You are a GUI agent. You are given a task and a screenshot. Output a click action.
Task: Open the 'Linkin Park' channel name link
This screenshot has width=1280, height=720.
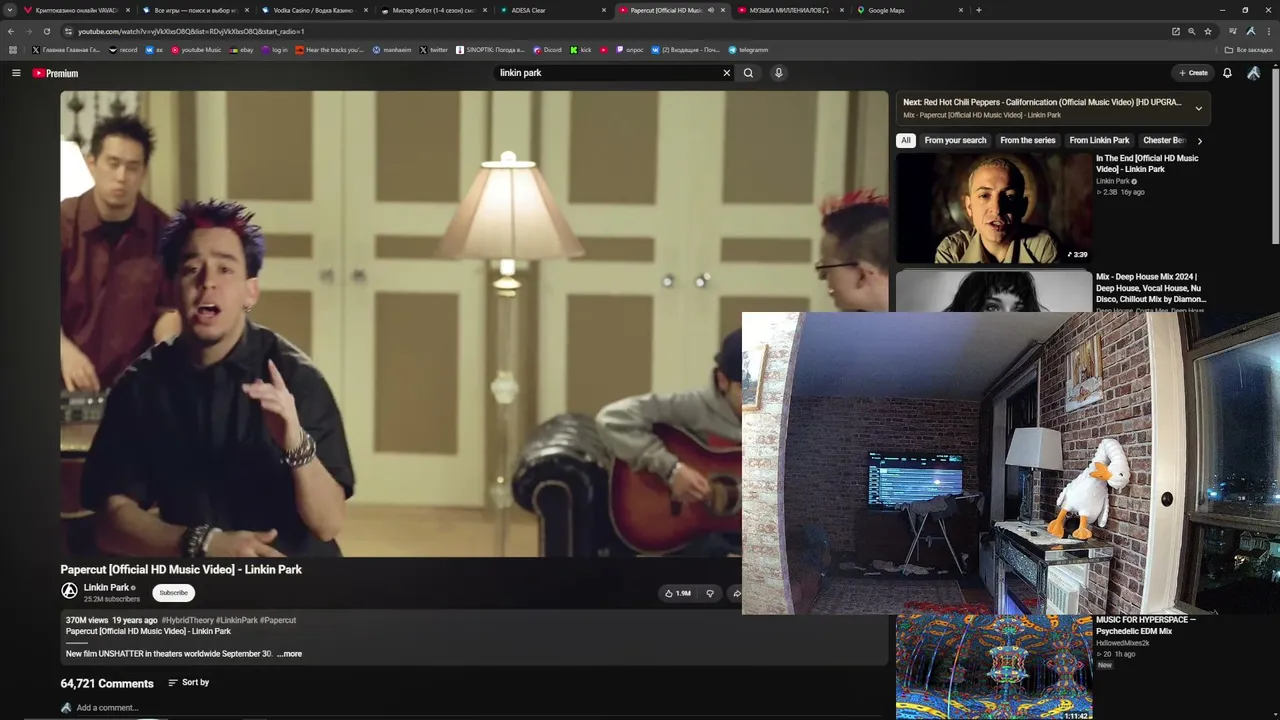pyautogui.click(x=106, y=588)
